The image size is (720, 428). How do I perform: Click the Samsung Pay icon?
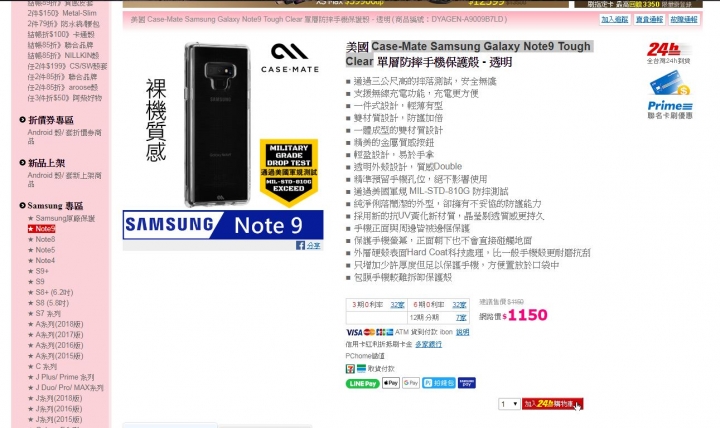pos(467,383)
